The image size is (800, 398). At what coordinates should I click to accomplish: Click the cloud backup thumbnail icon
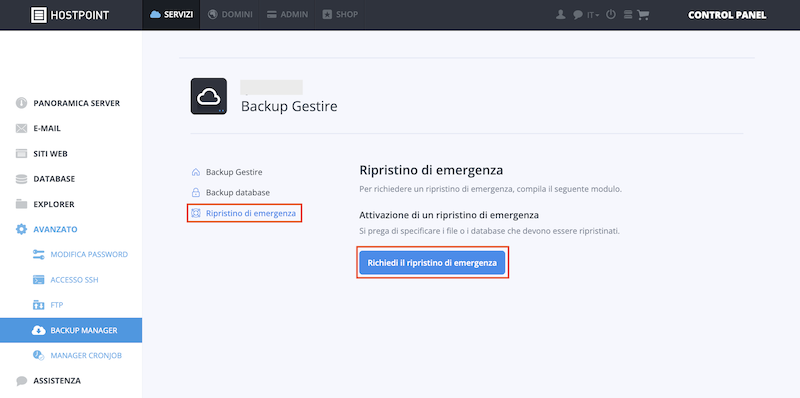pos(209,96)
